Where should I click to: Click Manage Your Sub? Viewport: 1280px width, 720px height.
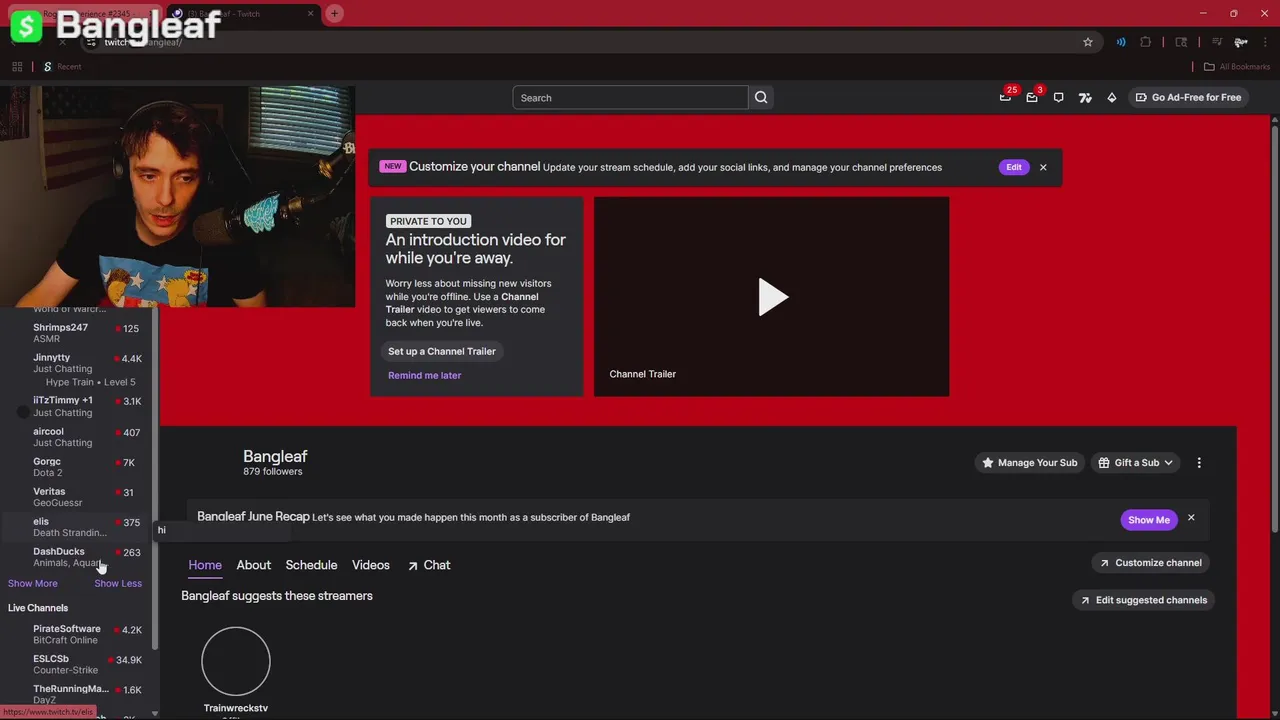tap(1030, 463)
